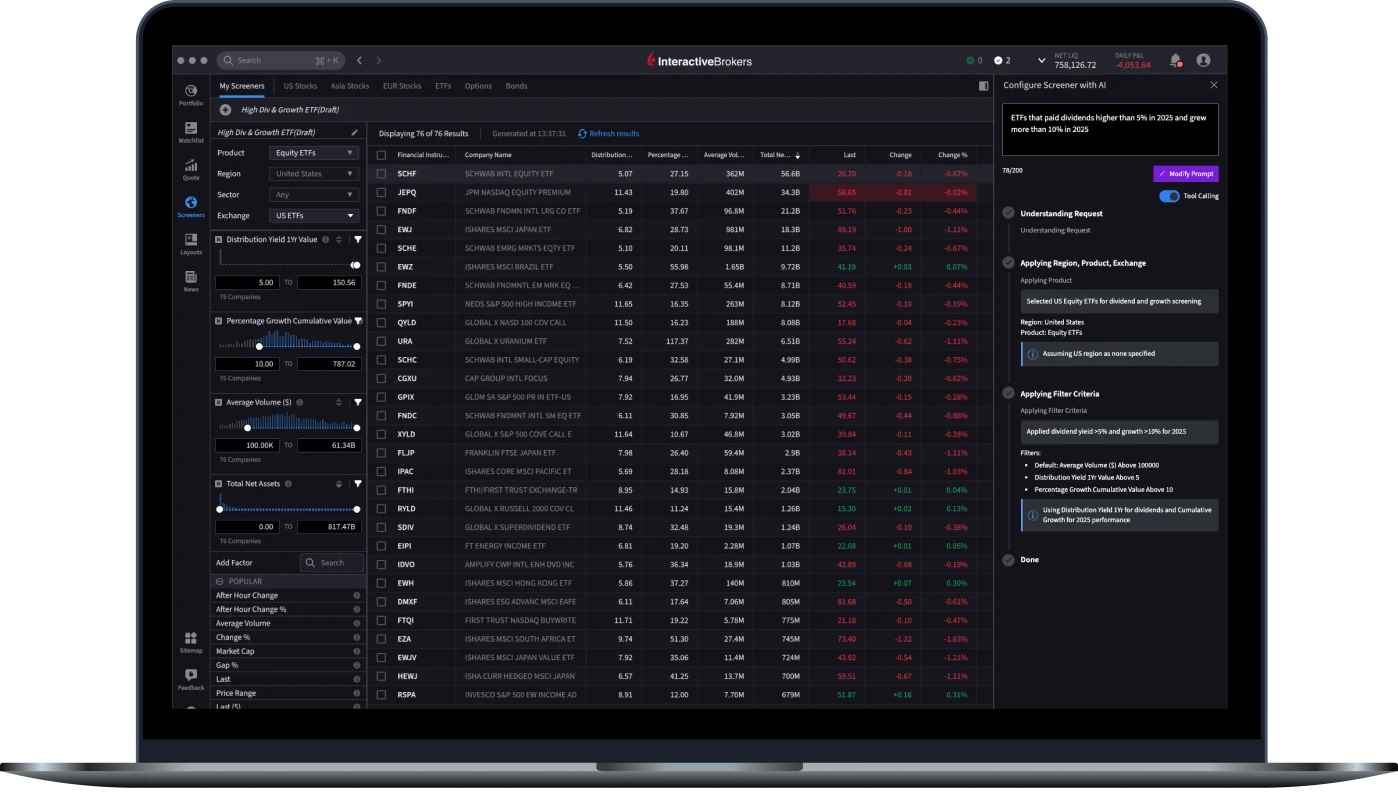The height and width of the screenshot is (804, 1398).
Task: Click funnel icon on Distribution Yield filter
Action: coord(357,239)
